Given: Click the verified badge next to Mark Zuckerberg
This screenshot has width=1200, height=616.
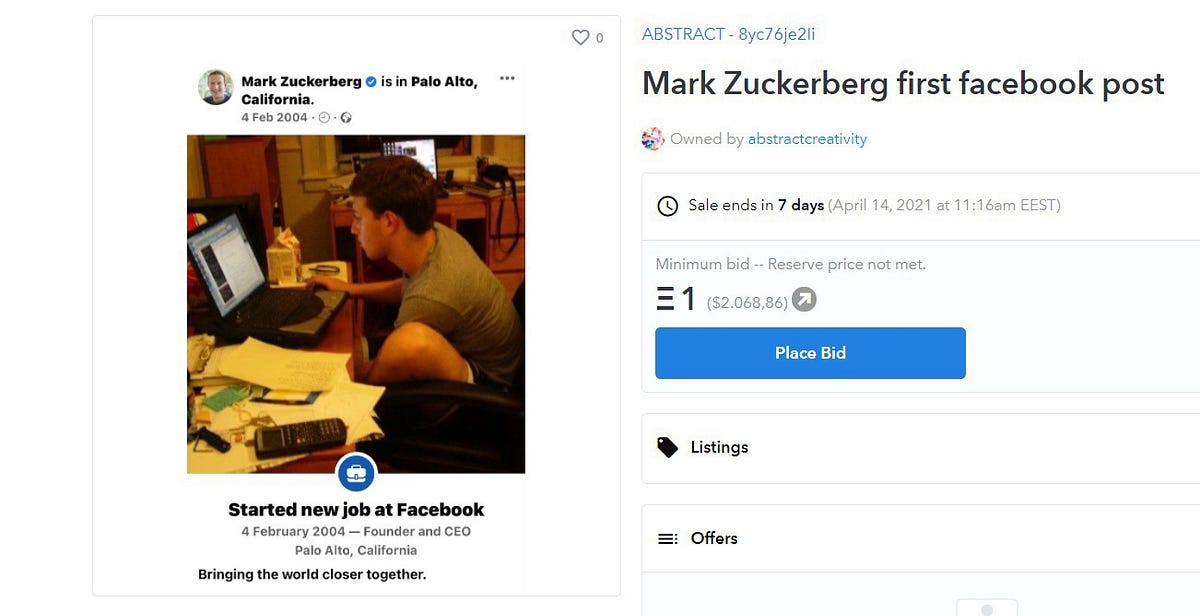Looking at the screenshot, I should point(371,81).
